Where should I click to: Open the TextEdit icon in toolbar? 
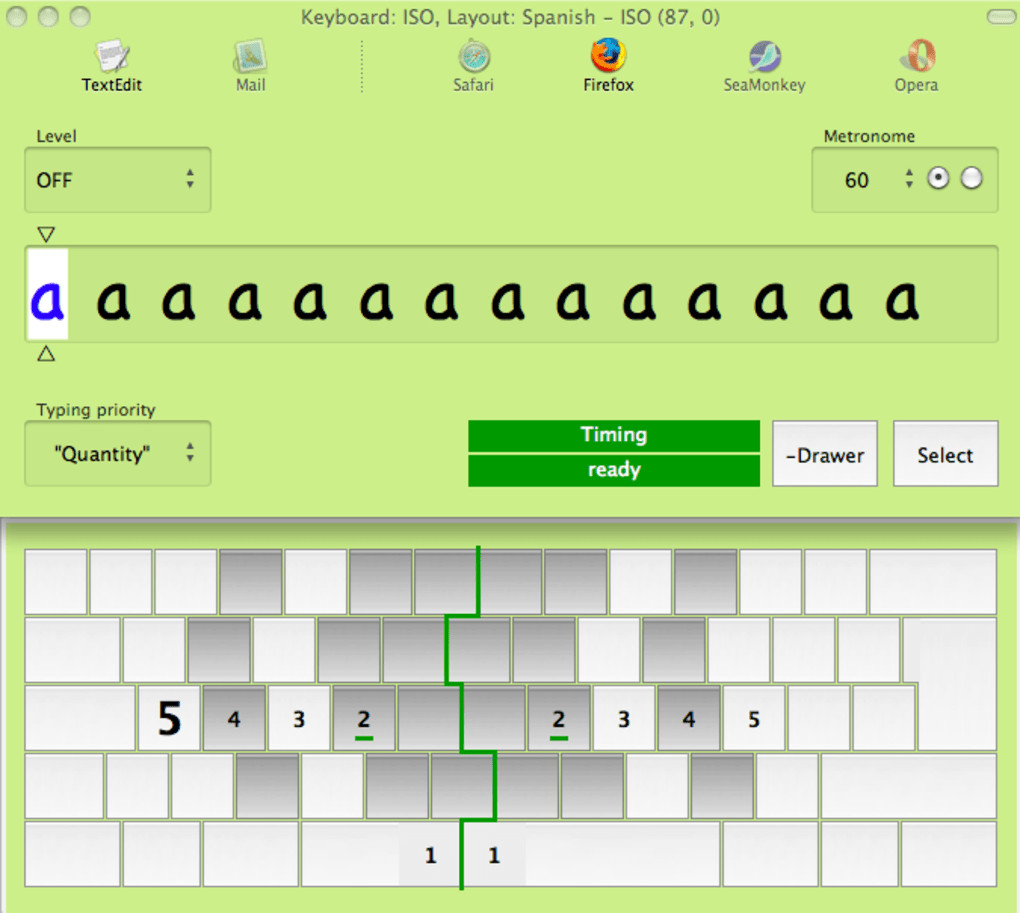click(112, 57)
